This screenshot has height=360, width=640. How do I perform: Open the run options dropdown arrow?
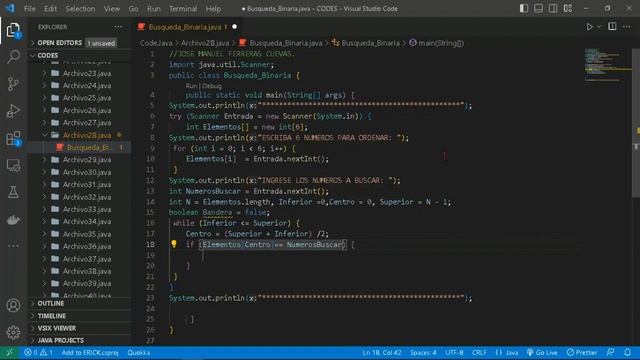pyautogui.click(x=599, y=27)
